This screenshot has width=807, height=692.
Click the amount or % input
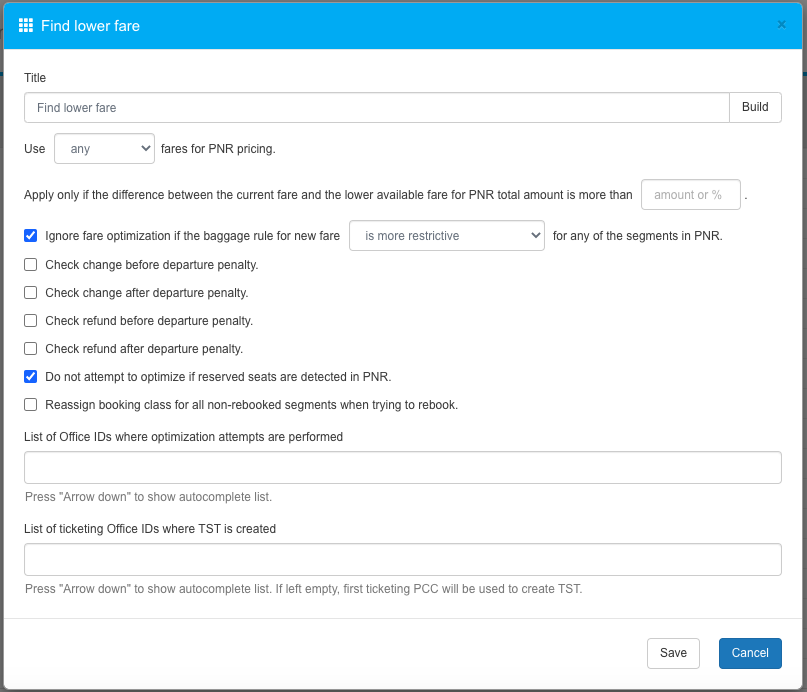point(690,195)
